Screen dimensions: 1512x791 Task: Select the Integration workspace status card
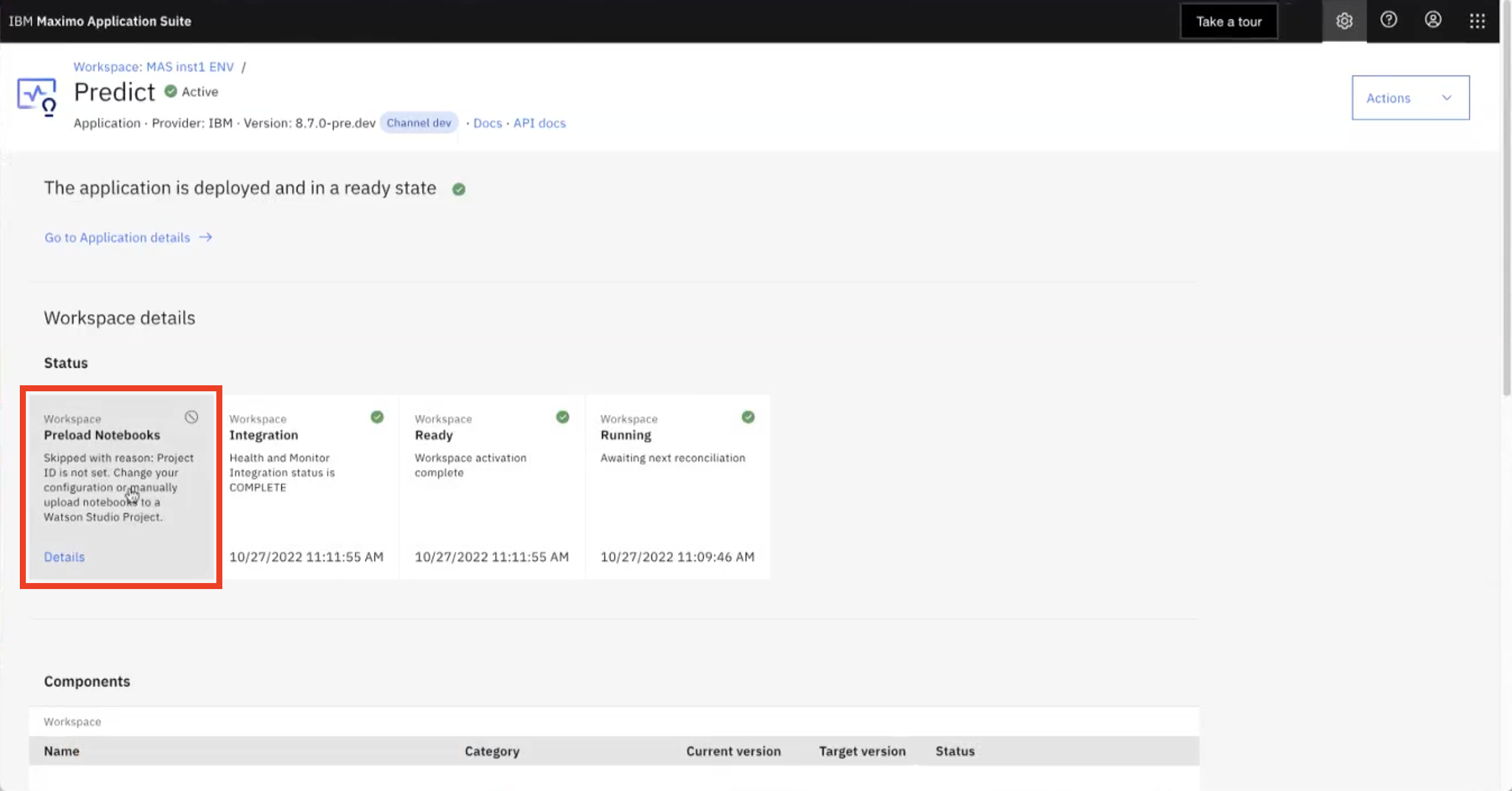click(x=306, y=487)
